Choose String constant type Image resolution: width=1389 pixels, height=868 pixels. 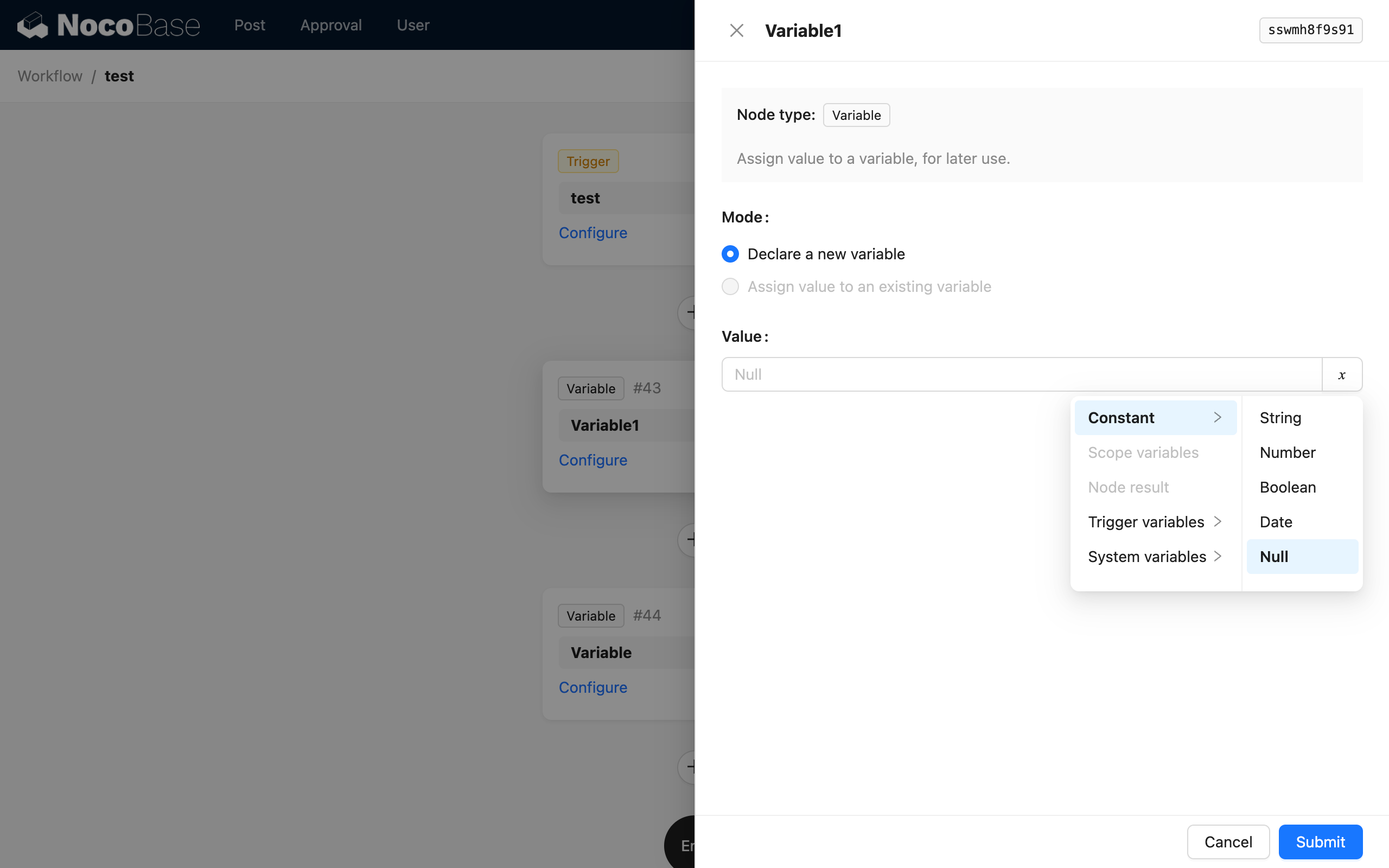coord(1280,418)
